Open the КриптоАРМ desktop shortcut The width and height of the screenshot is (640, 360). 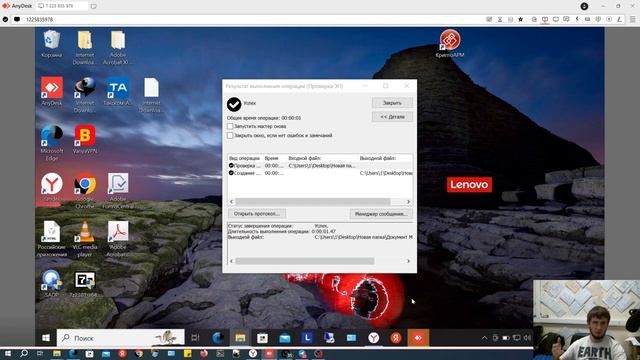(449, 43)
